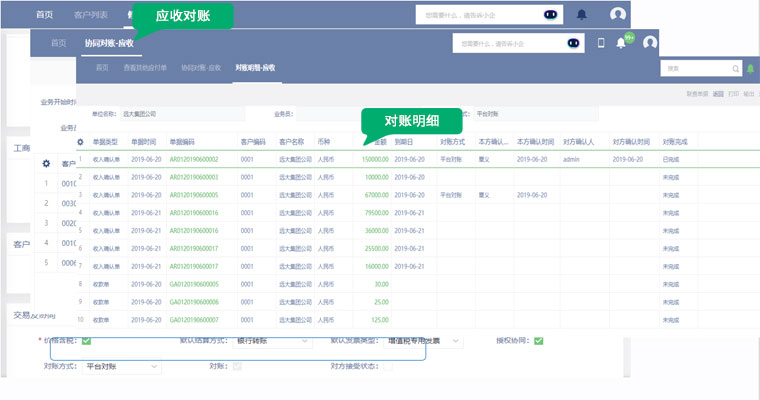Toggle the 价格含税 checkbox

click(x=86, y=341)
